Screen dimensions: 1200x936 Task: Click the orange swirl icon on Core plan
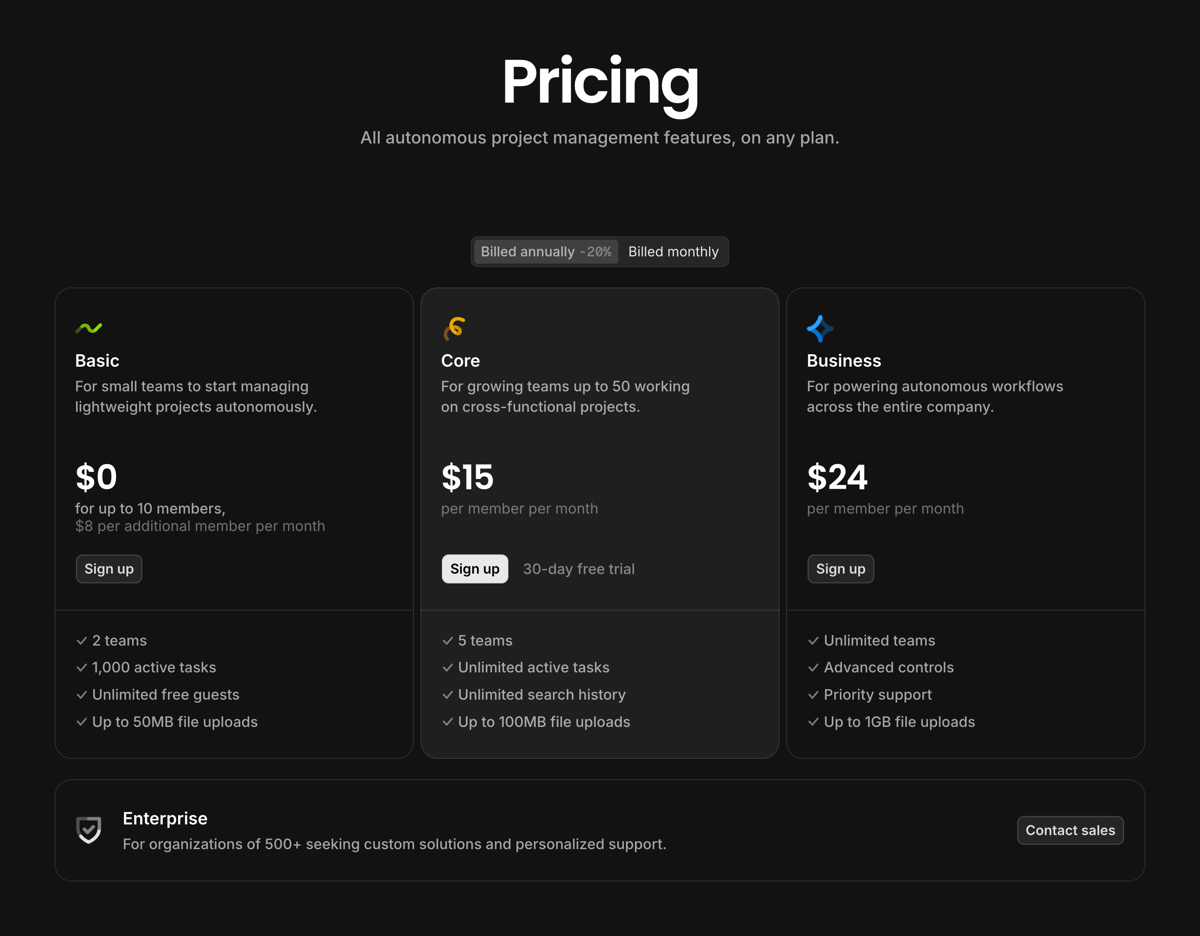point(455,327)
